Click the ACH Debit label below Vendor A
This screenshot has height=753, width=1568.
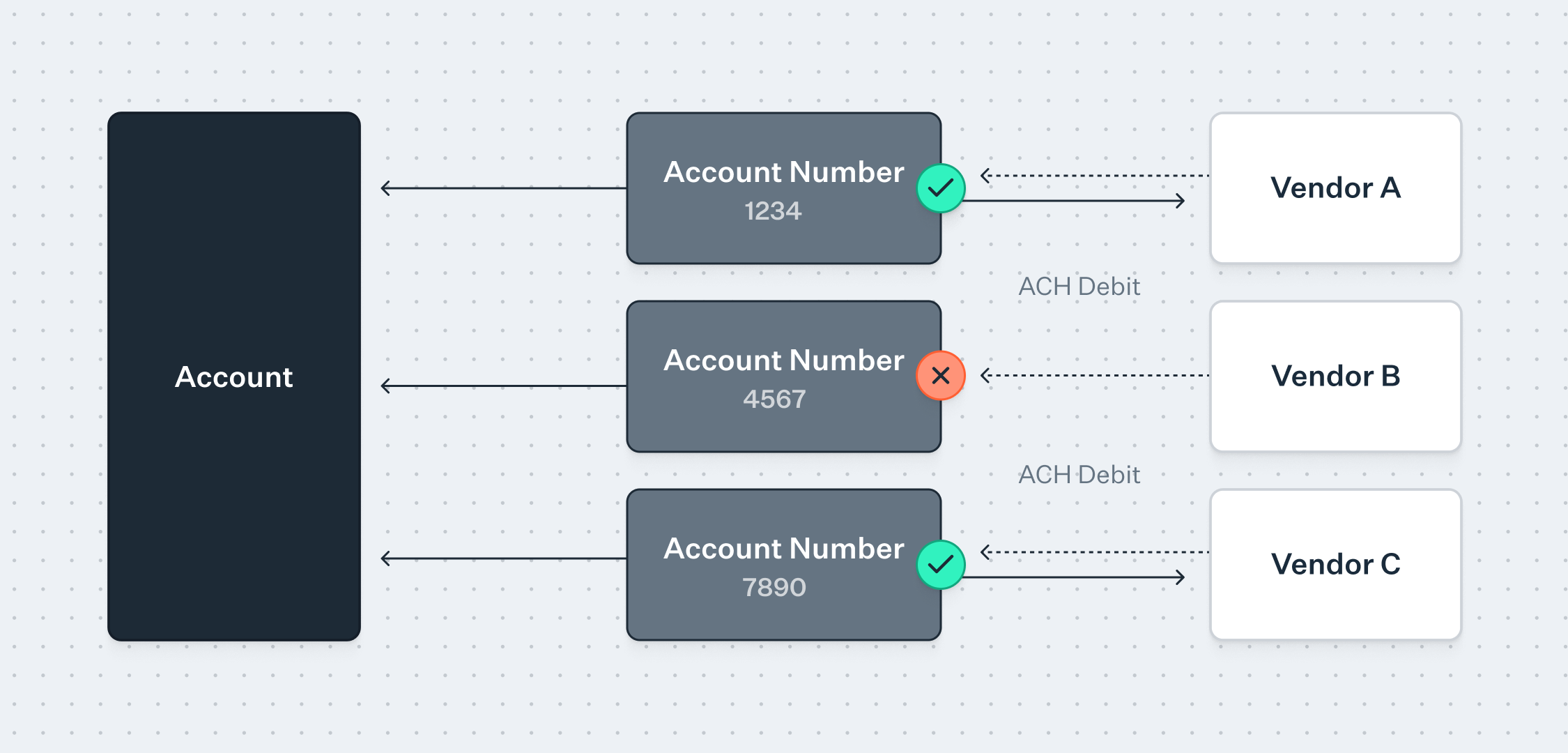click(x=1079, y=287)
